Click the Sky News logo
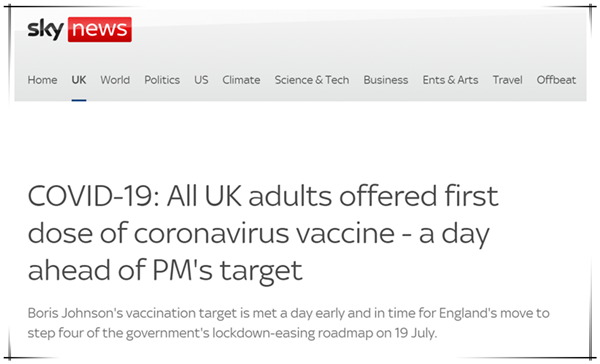600x364 pixels. pos(80,29)
